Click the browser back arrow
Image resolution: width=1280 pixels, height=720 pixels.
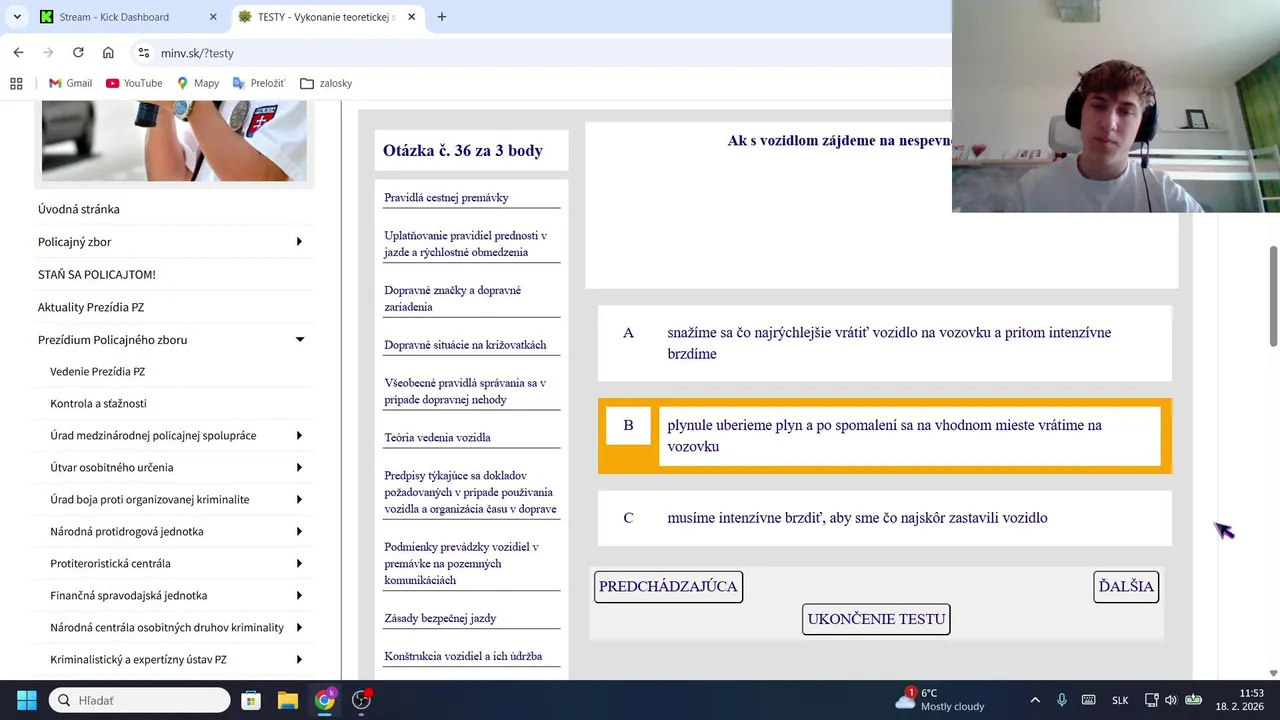pyautogui.click(x=18, y=53)
